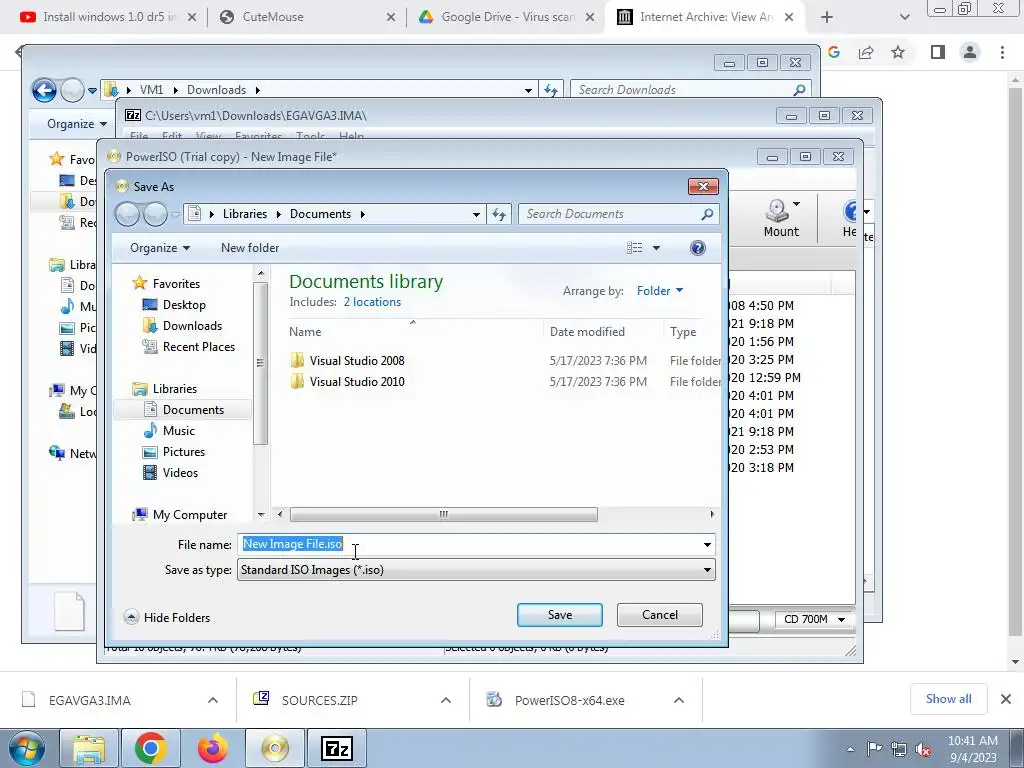Image resolution: width=1024 pixels, height=768 pixels.
Task: Click Favorites star in Save As sidebar
Action: [x=139, y=283]
